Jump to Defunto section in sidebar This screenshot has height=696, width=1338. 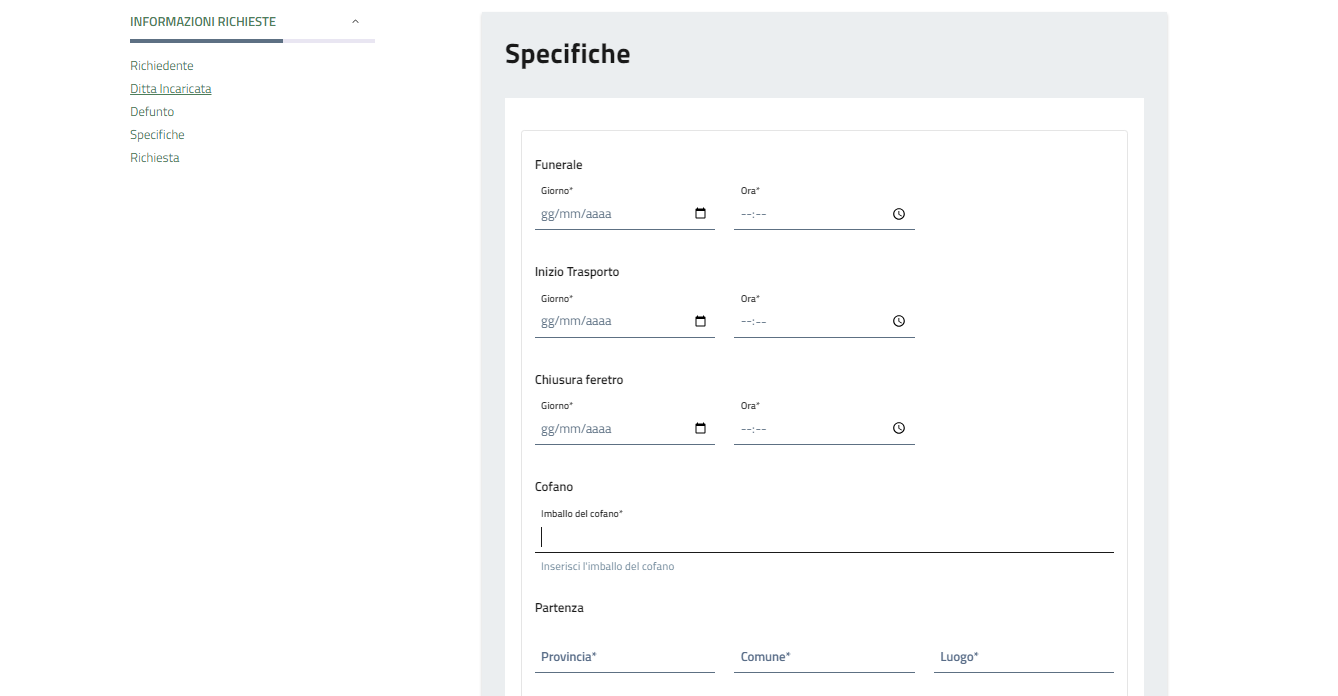pyautogui.click(x=152, y=112)
